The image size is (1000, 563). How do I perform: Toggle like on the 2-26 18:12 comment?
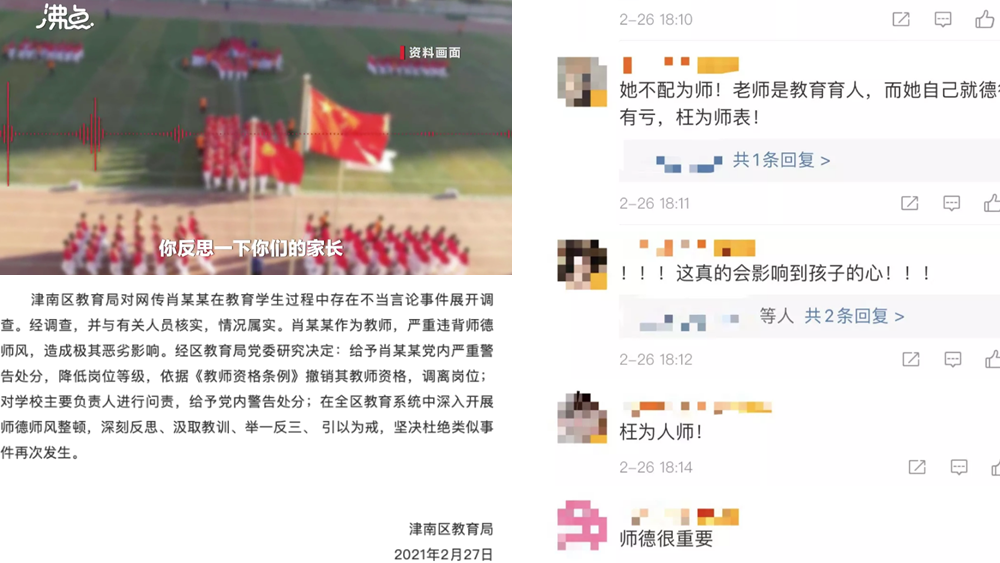tap(993, 359)
